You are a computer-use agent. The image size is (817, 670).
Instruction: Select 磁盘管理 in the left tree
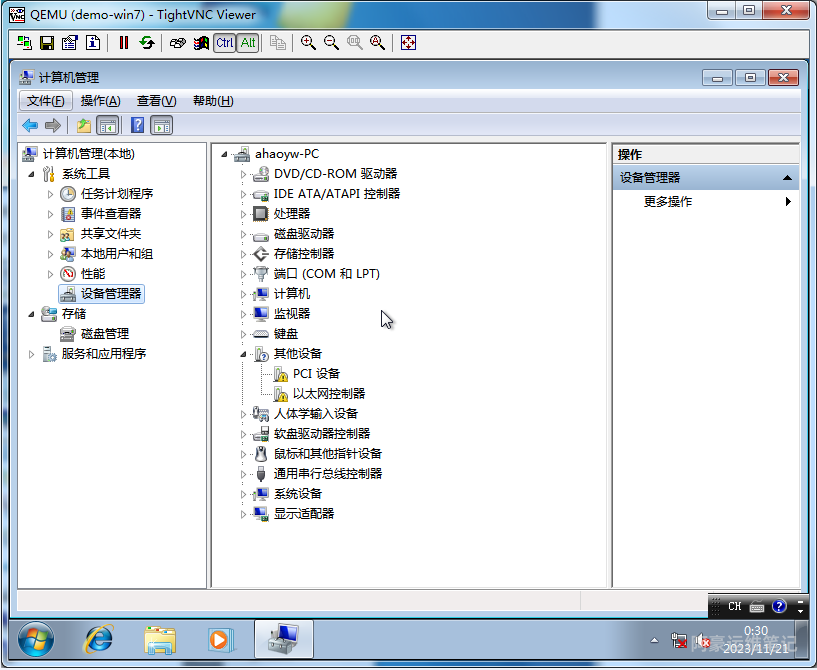coord(104,334)
